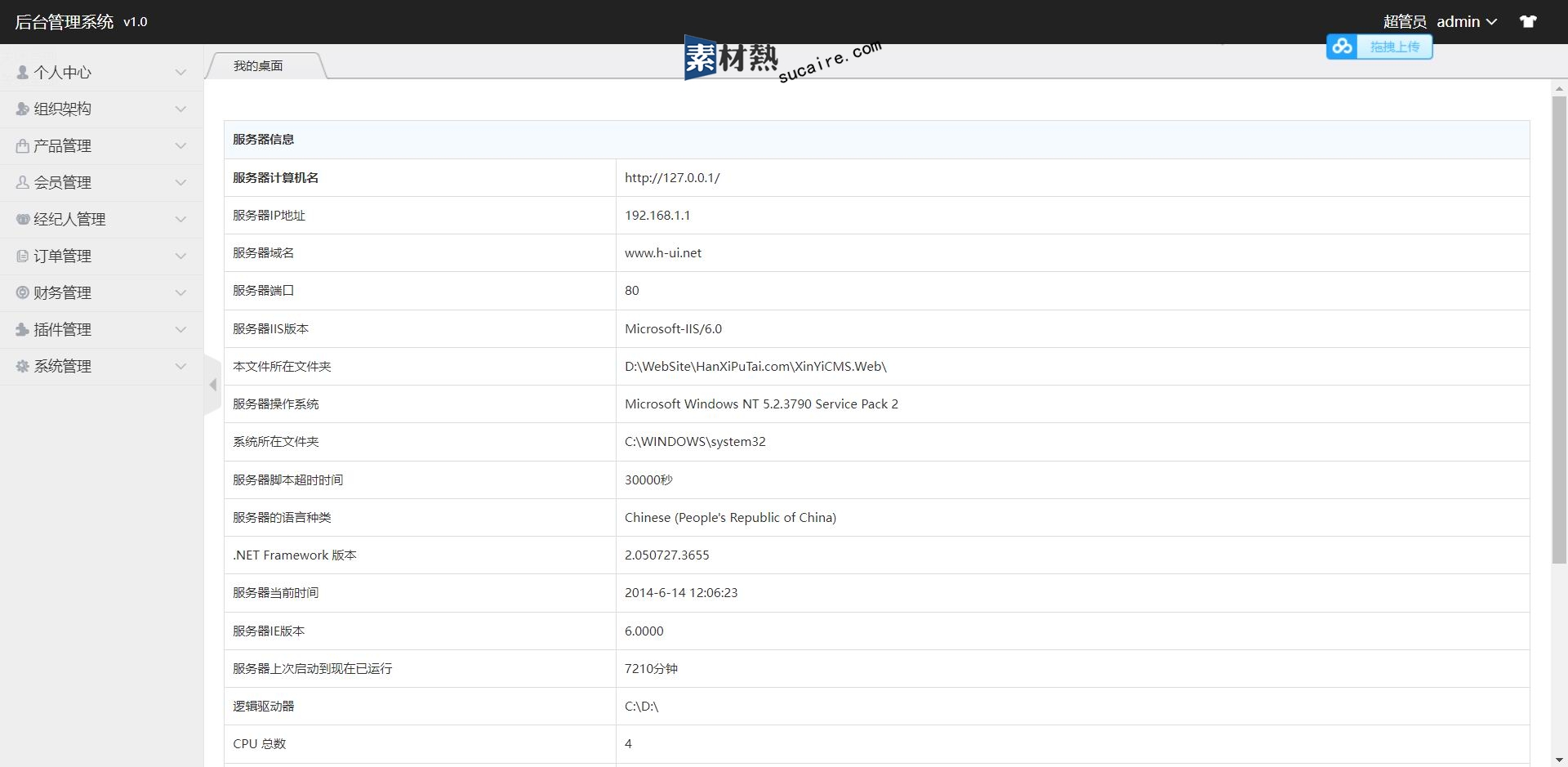Click the 服务器计算机名 label
Viewport: 1568px width, 767px height.
pyautogui.click(x=276, y=178)
